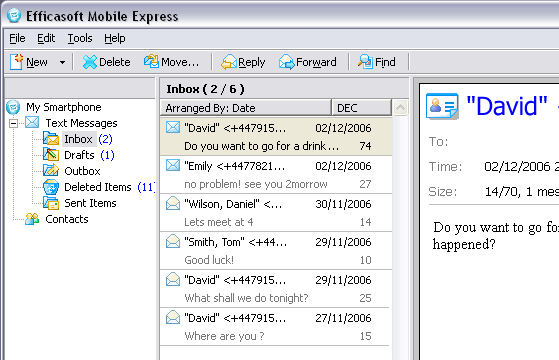Open the New button dropdown arrow
559x360 pixels.
62,62
